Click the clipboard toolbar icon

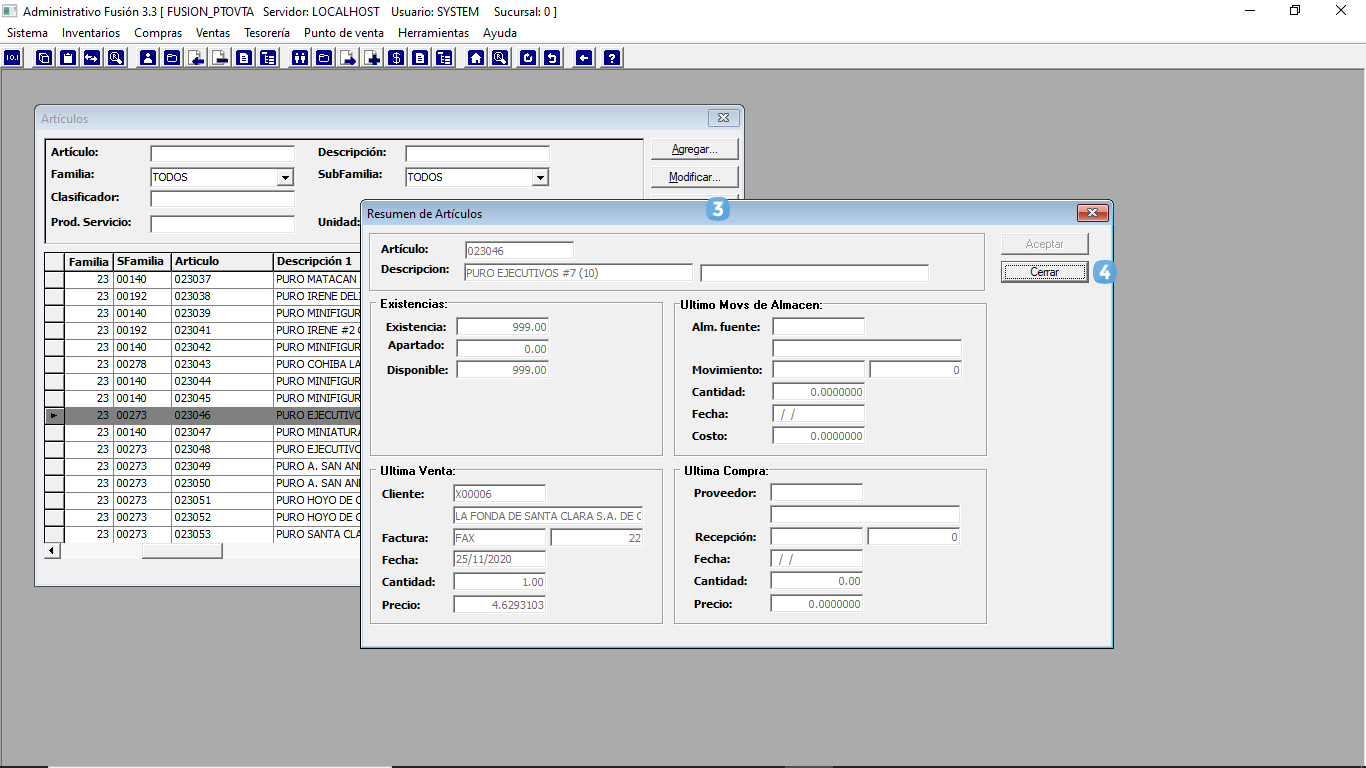[68, 58]
